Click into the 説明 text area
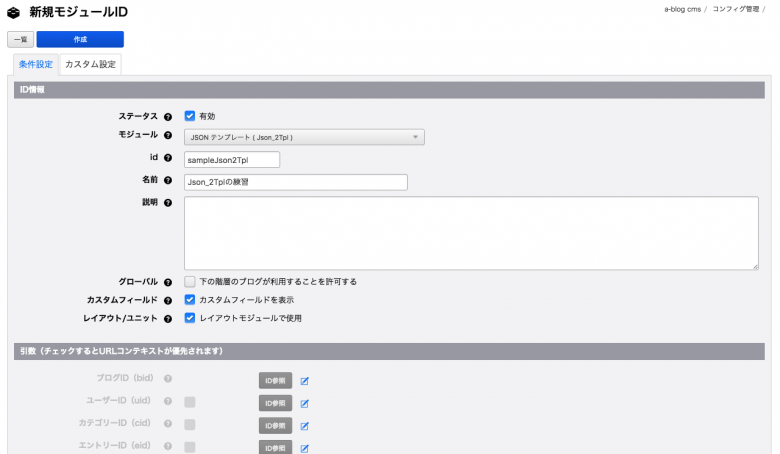This screenshot has width=780, height=454. (471, 233)
